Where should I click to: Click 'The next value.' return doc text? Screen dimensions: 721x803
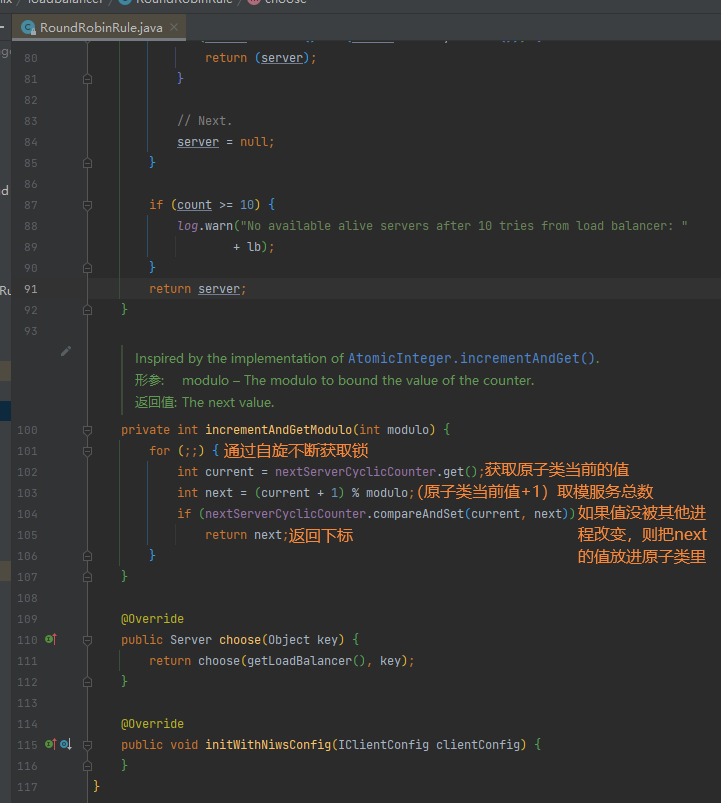click(228, 403)
